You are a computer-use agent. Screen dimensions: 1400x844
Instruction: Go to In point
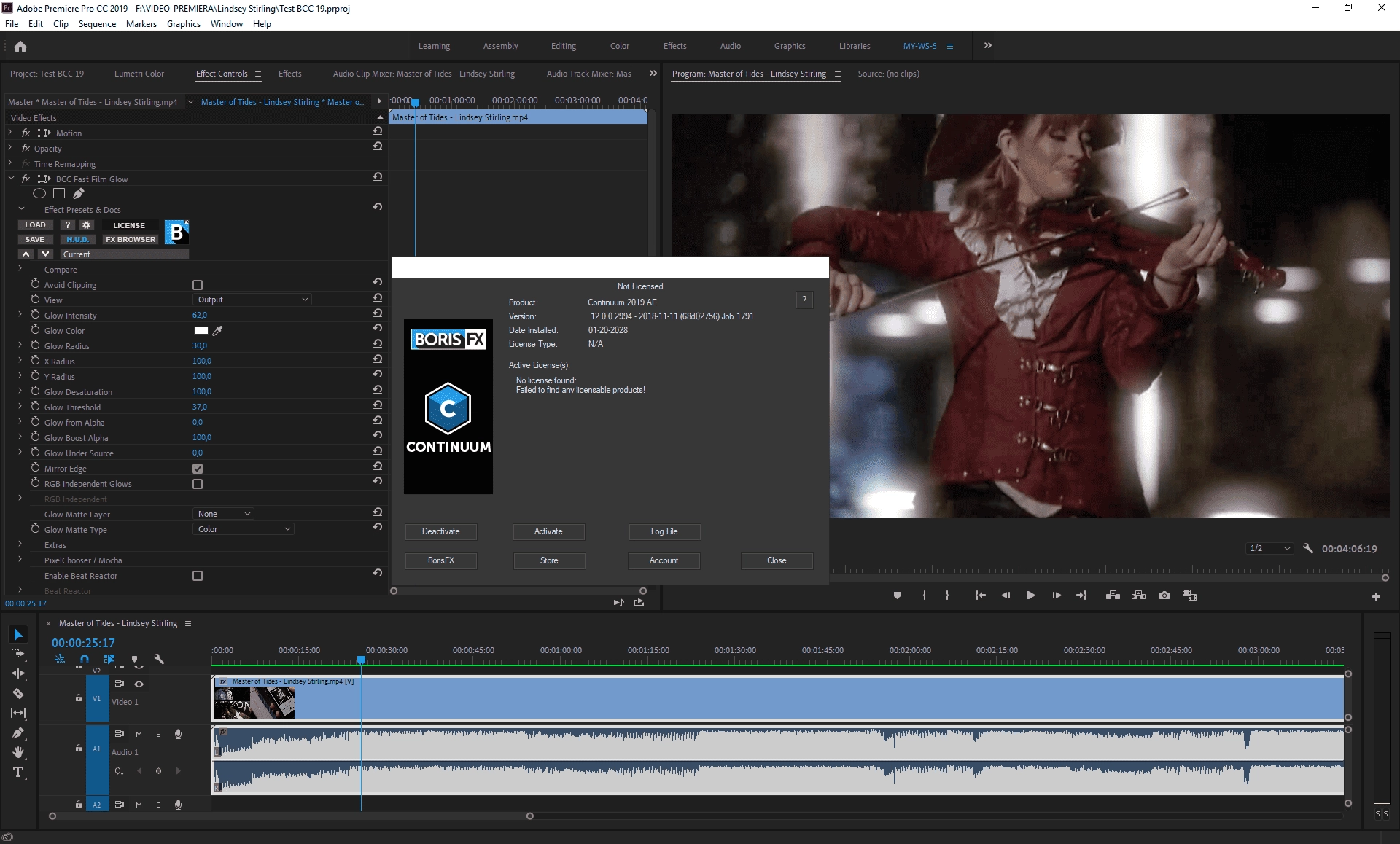click(x=980, y=595)
